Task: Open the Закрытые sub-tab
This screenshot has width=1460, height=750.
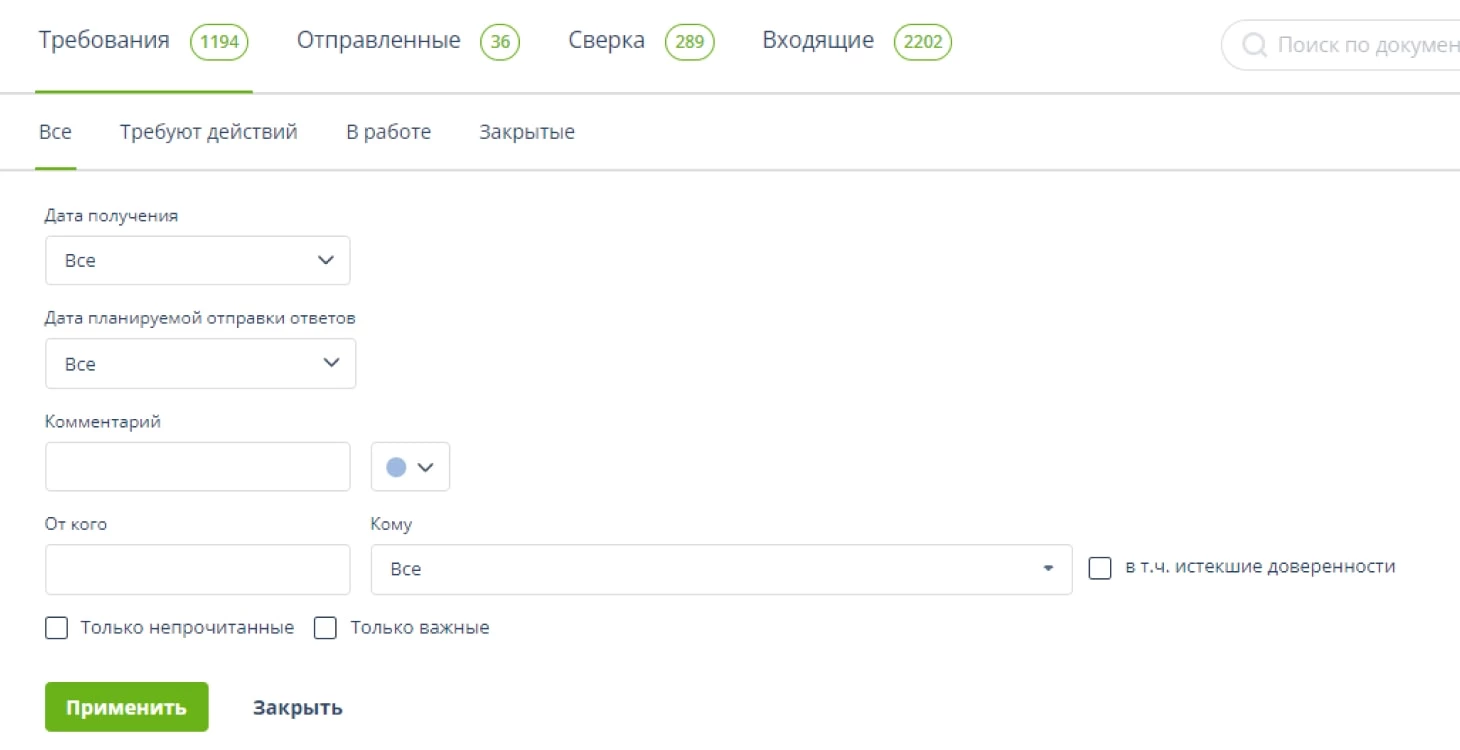Action: pos(527,132)
